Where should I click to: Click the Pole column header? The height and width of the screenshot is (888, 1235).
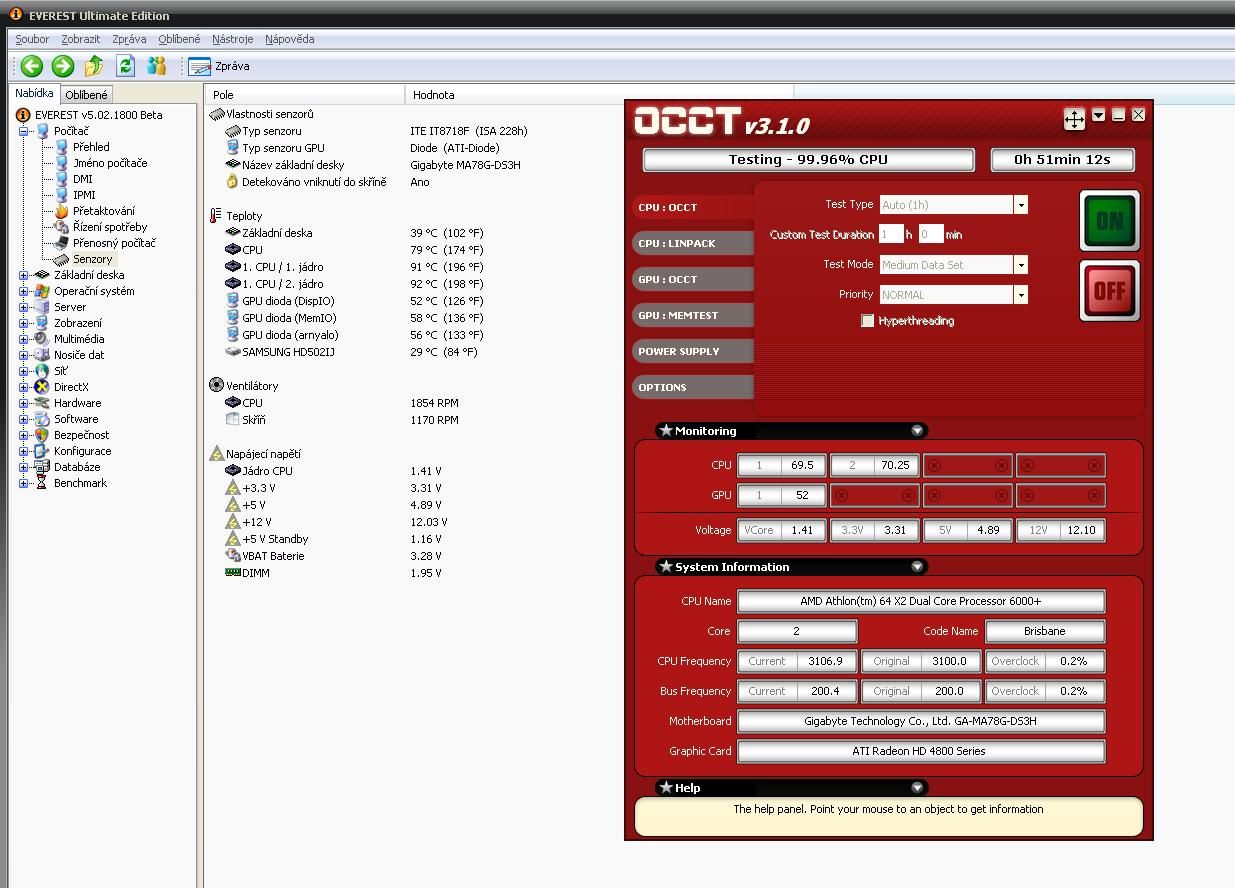coord(305,95)
